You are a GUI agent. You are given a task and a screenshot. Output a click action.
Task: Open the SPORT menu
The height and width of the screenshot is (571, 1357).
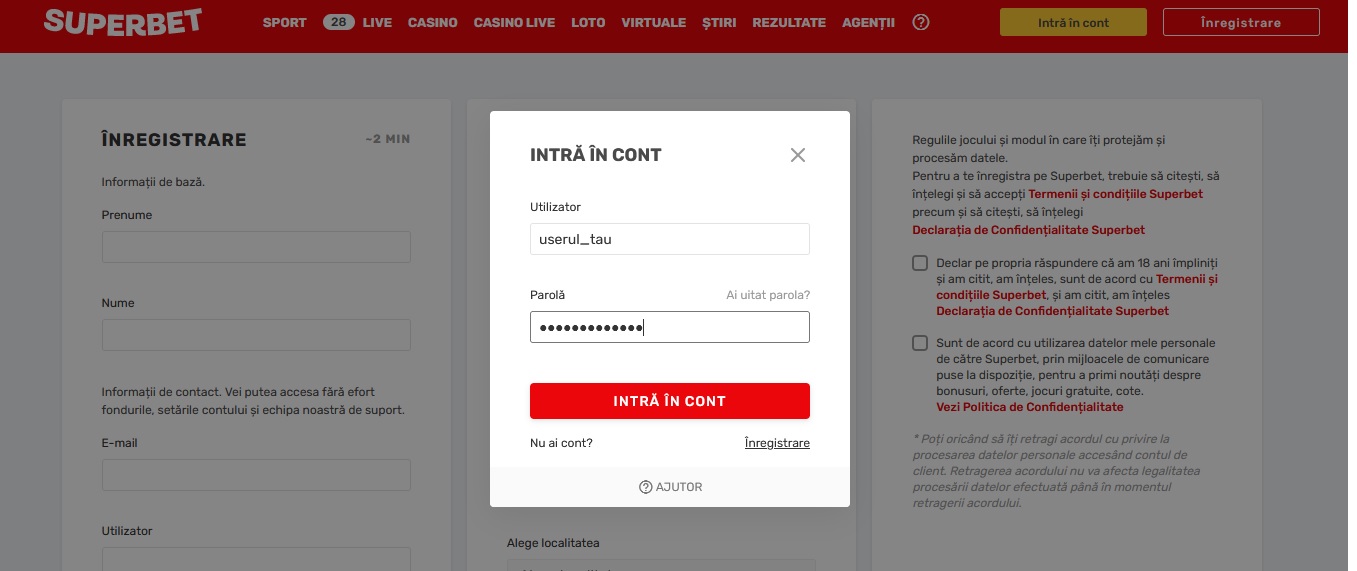tap(285, 22)
